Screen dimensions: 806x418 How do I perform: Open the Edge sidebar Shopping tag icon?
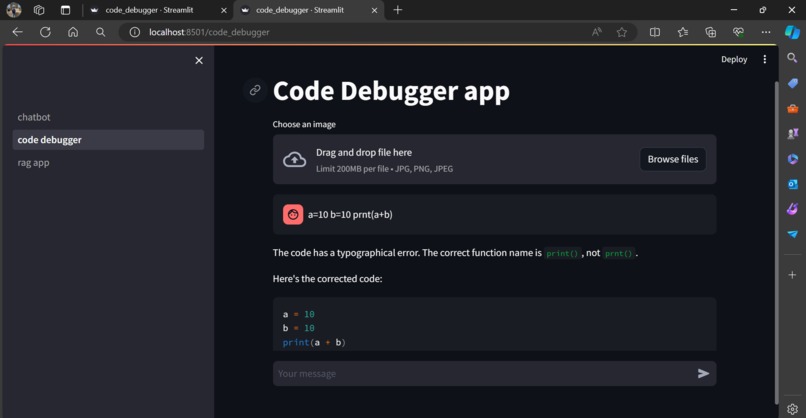[792, 83]
